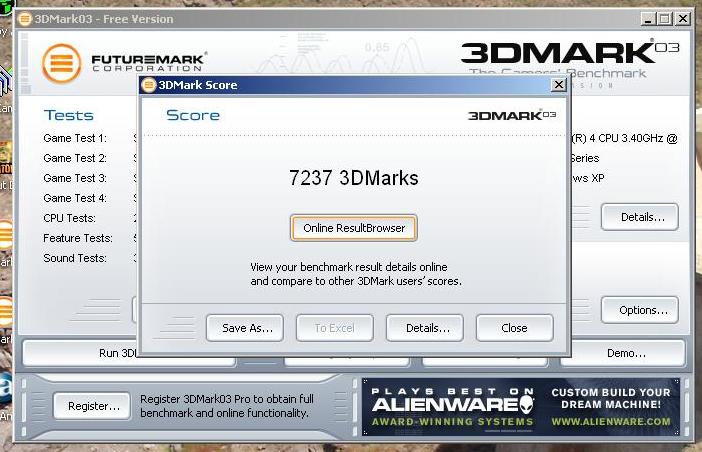Click the Game Test 1: label
The width and height of the screenshot is (702, 452).
(x=75, y=138)
